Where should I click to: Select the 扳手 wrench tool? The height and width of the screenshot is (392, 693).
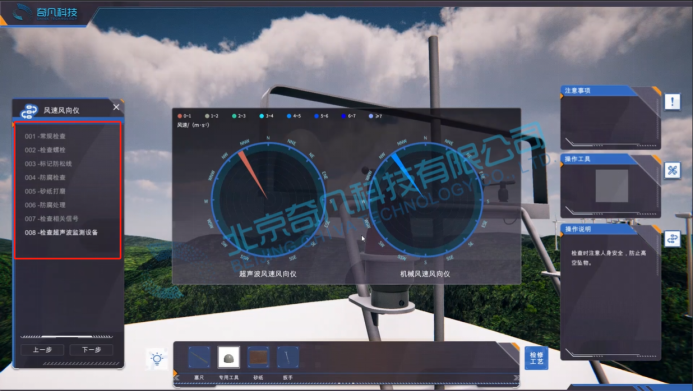click(x=288, y=357)
